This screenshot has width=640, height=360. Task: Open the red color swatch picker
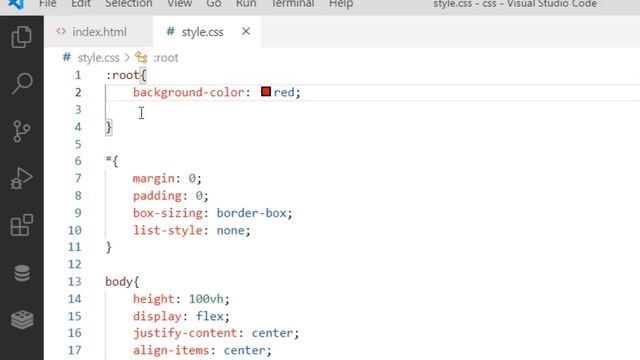(266, 91)
